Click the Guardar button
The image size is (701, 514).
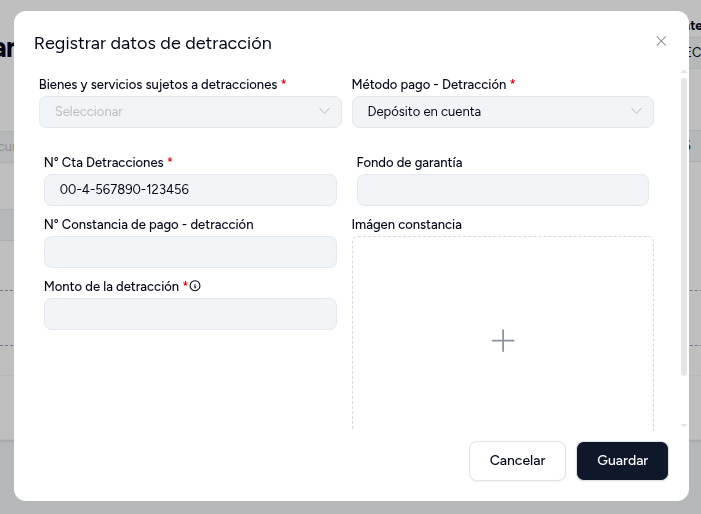click(x=622, y=461)
